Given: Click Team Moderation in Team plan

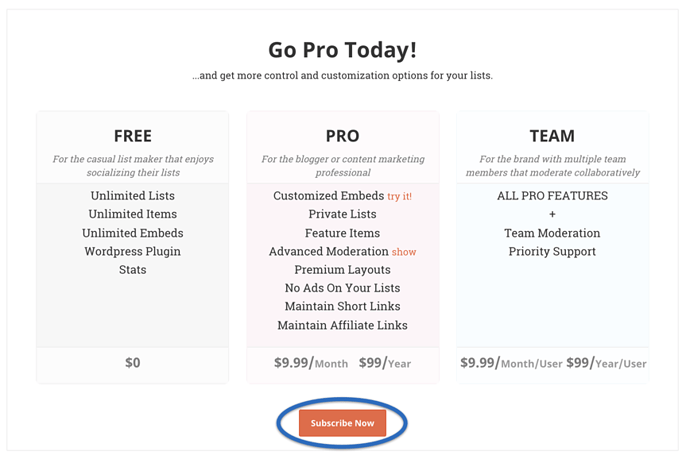Looking at the screenshot, I should click(x=552, y=233).
